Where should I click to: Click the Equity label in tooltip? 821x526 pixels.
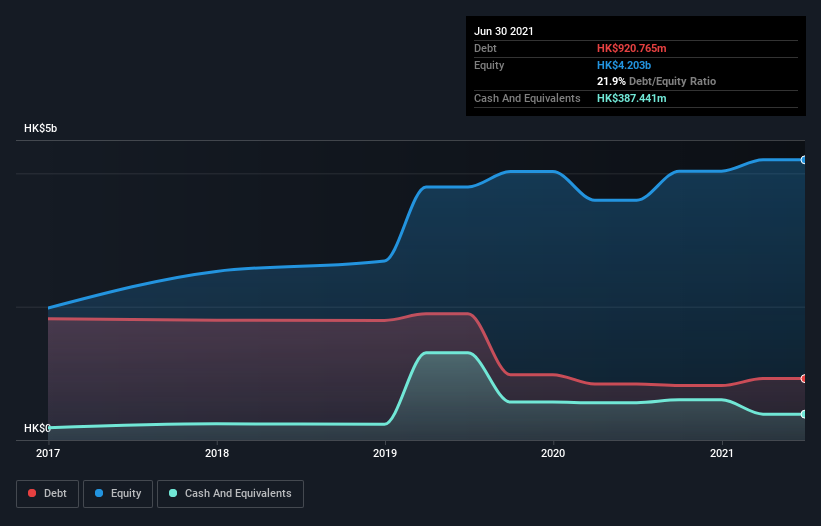[489, 65]
